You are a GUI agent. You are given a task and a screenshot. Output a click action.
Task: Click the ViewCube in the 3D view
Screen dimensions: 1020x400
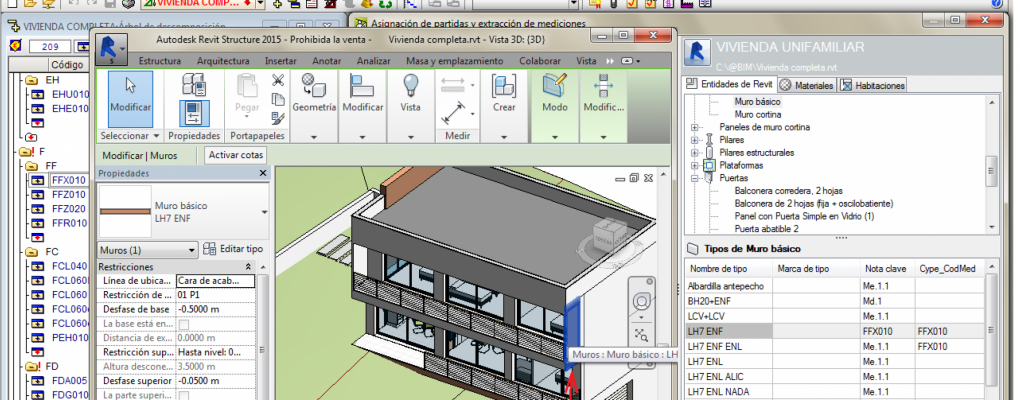coord(610,237)
